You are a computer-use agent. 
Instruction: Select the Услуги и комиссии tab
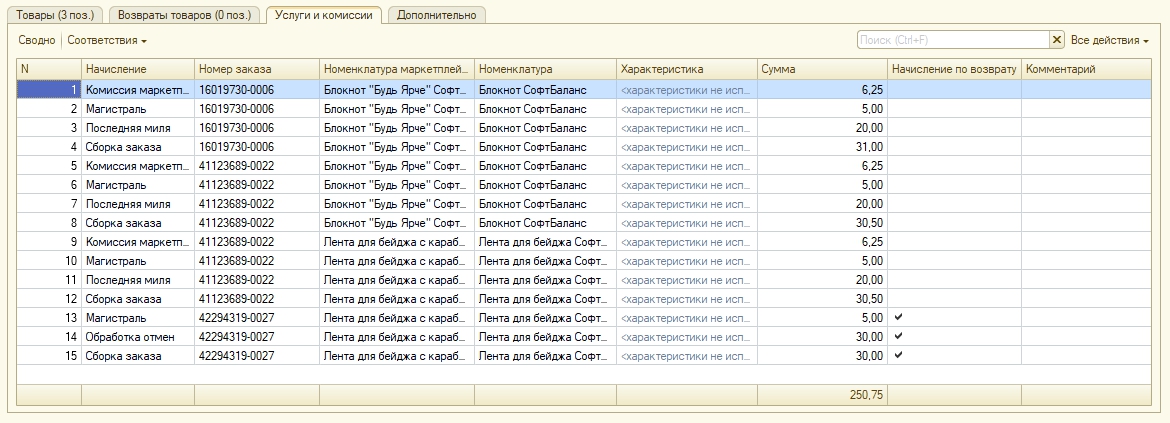click(324, 15)
